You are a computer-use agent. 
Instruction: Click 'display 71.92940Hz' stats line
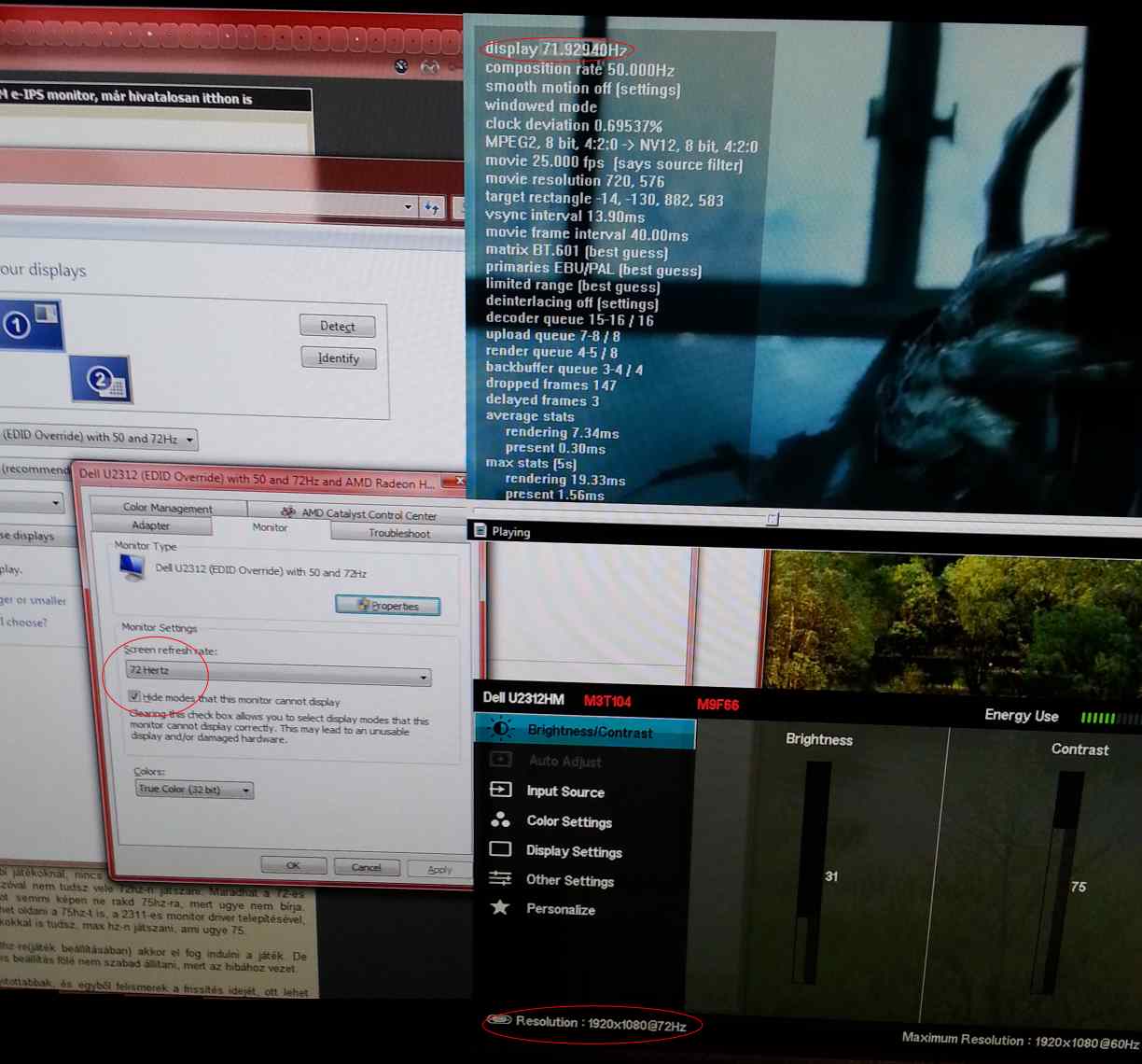556,49
